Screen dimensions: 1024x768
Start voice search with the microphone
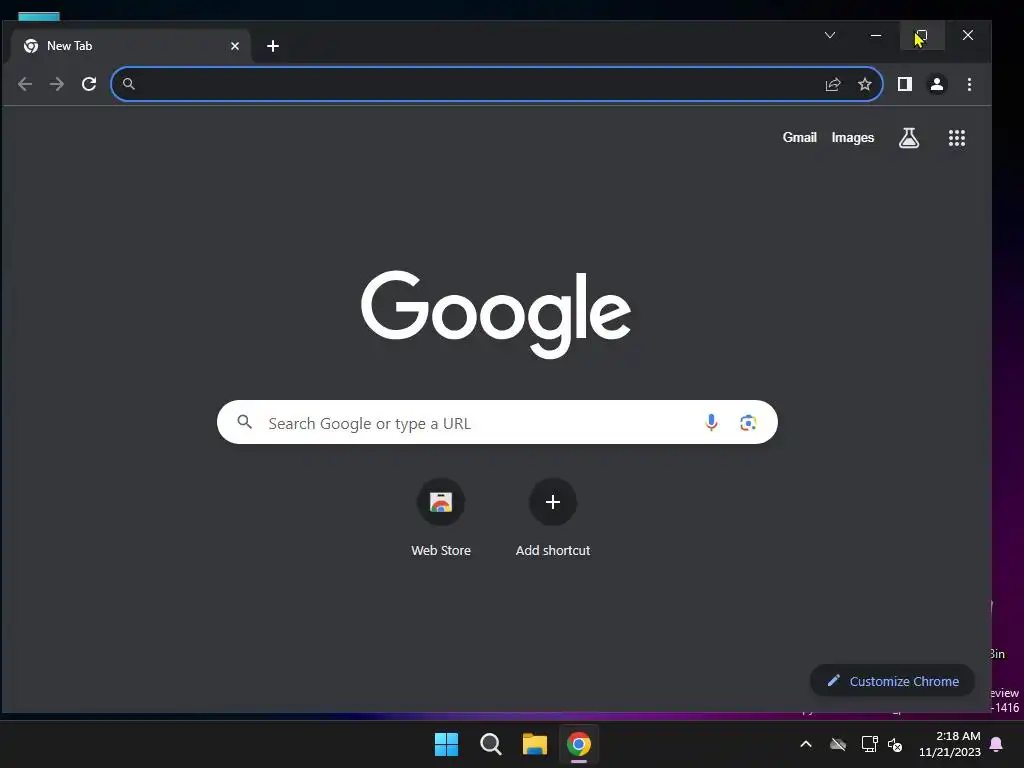coord(711,423)
